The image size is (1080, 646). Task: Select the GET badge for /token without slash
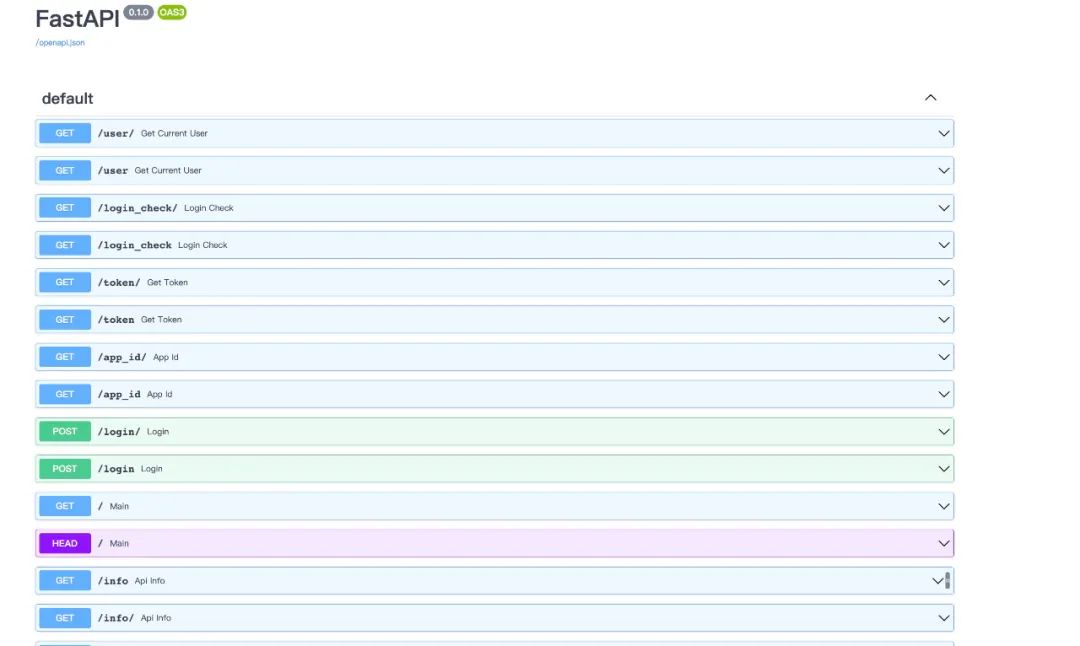point(65,320)
